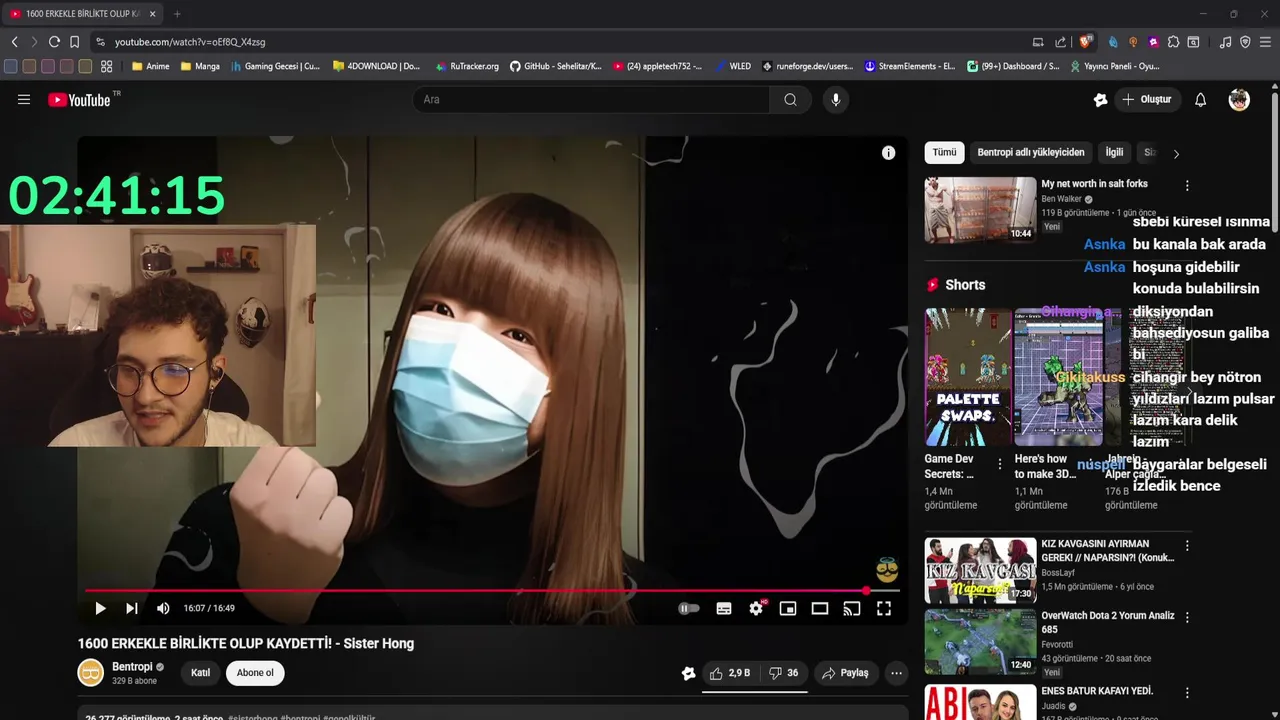Select the Tümü filter chip
Image resolution: width=1280 pixels, height=720 pixels.
945,153
